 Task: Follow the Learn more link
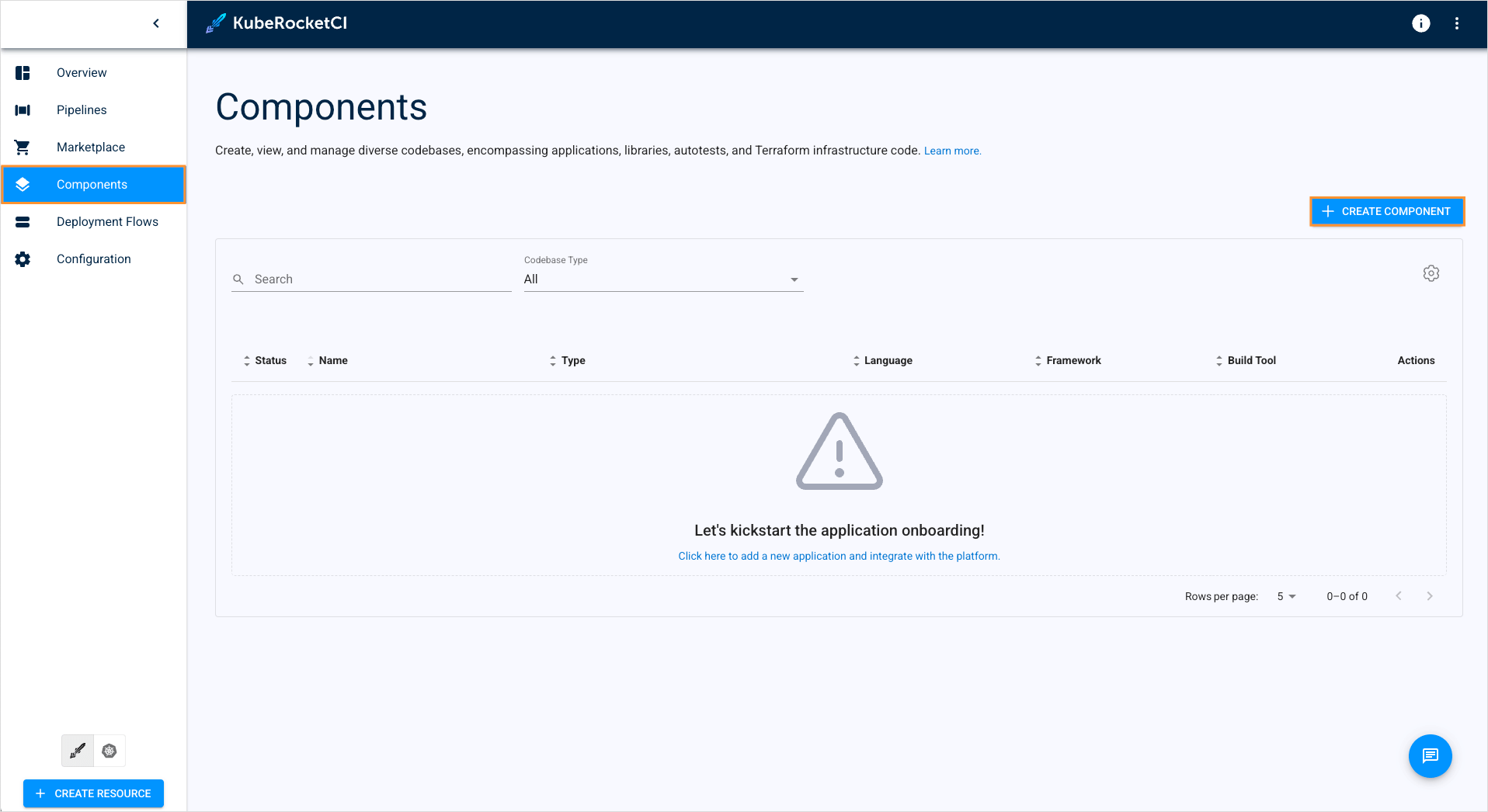(952, 150)
